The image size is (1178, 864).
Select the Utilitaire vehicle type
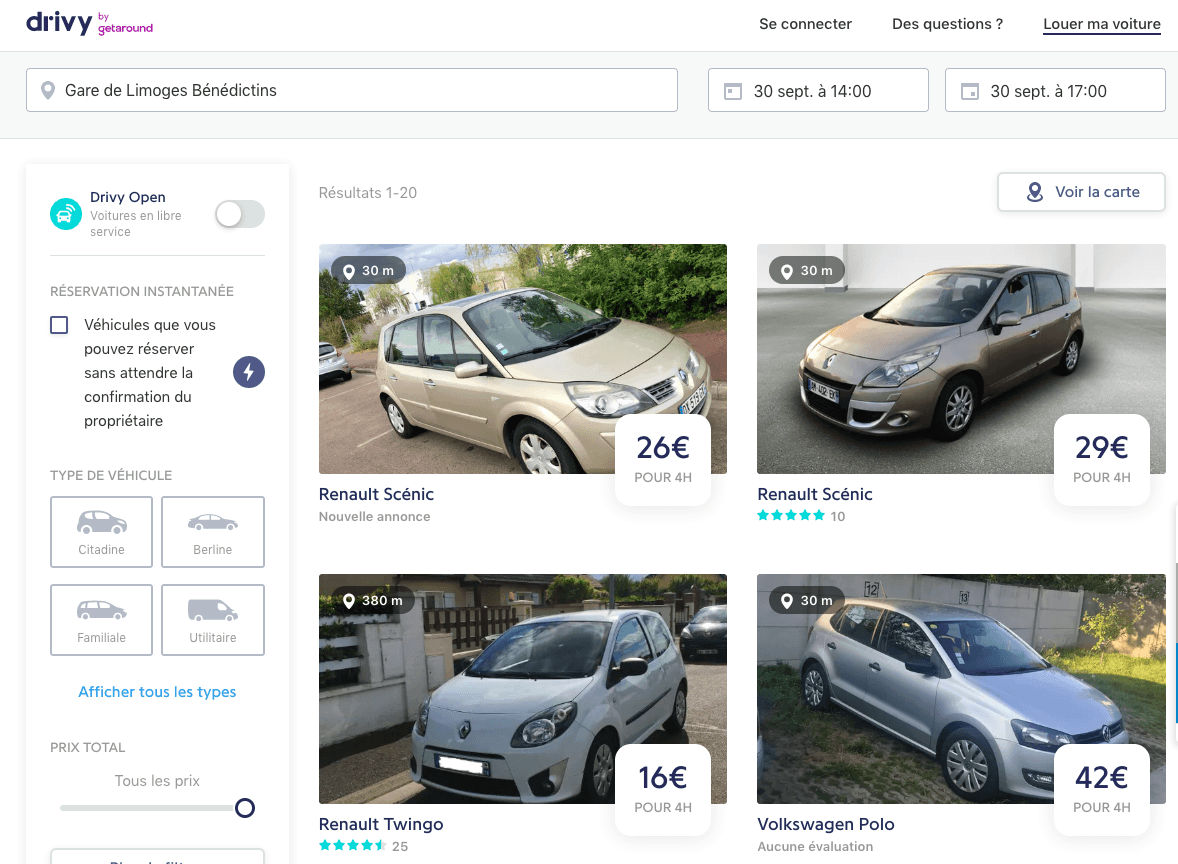[213, 620]
